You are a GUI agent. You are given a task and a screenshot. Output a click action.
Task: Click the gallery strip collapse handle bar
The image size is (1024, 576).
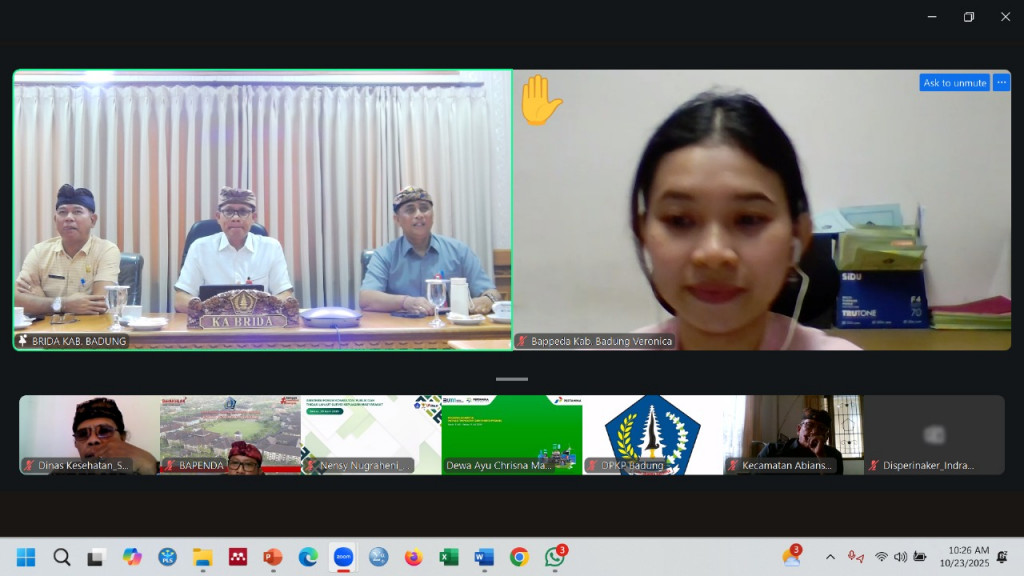coord(512,379)
